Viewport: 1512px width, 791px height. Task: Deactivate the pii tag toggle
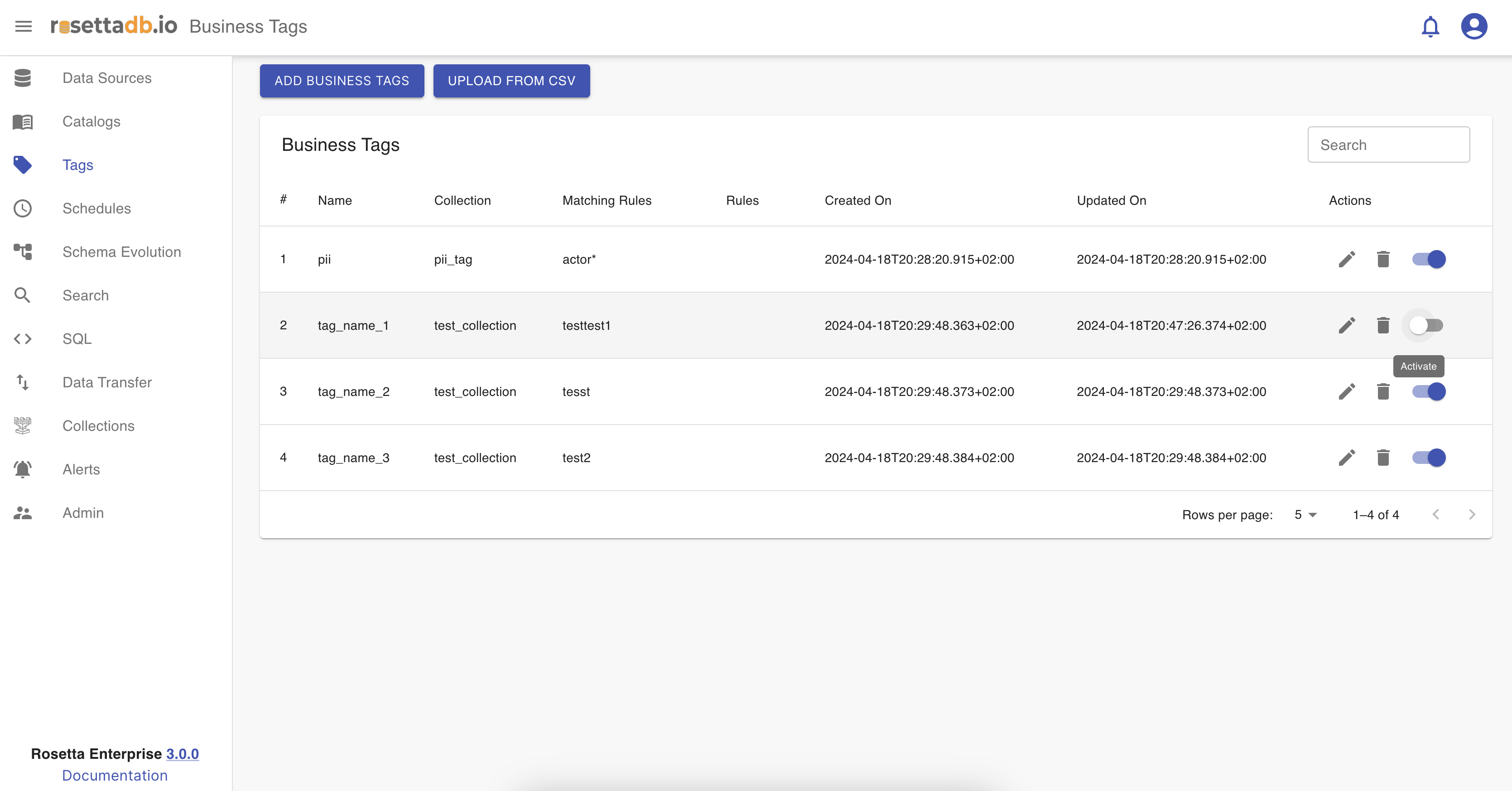coord(1429,259)
